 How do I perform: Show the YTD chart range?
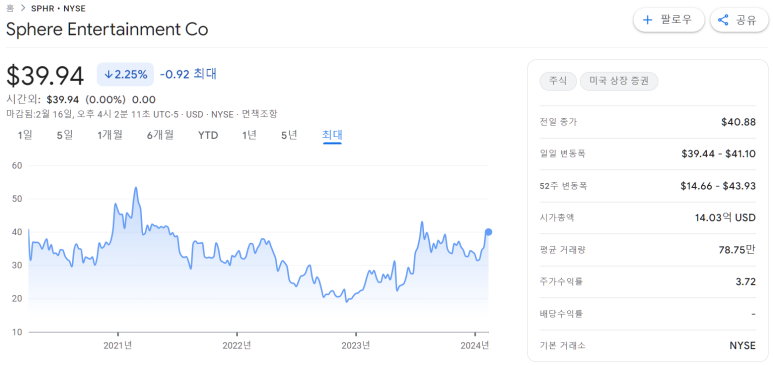tap(208, 135)
